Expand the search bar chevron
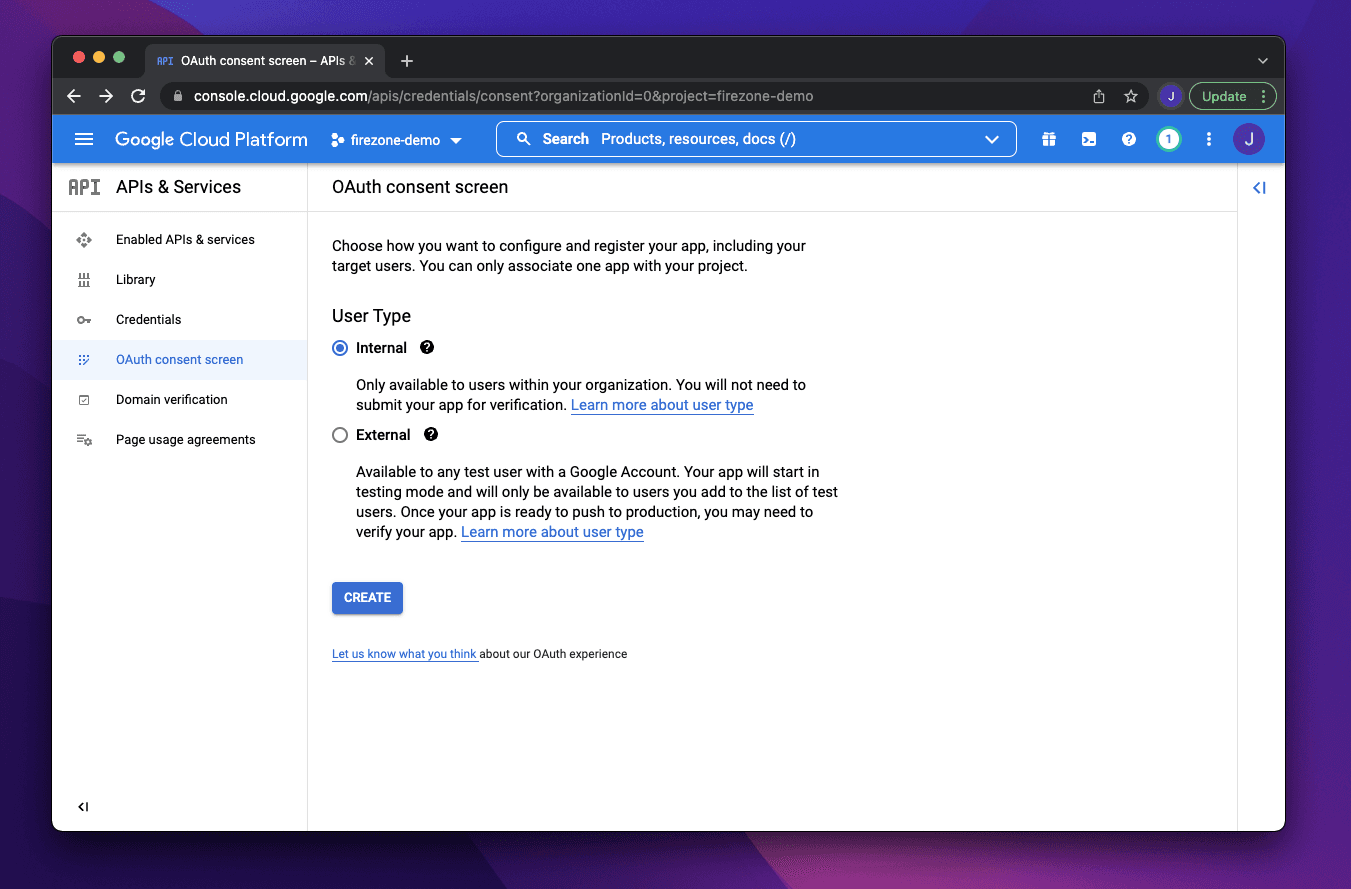Viewport: 1351px width, 889px height. (x=991, y=139)
